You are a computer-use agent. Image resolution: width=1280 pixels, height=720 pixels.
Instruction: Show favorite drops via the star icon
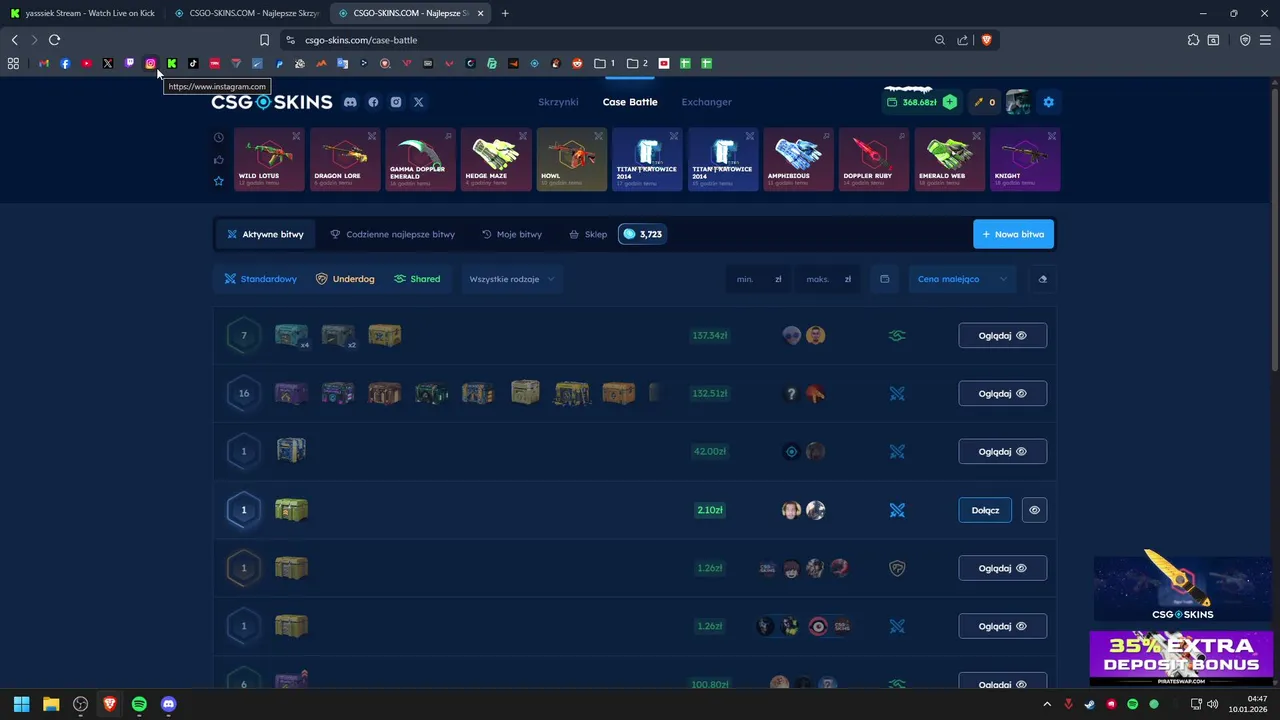(219, 181)
